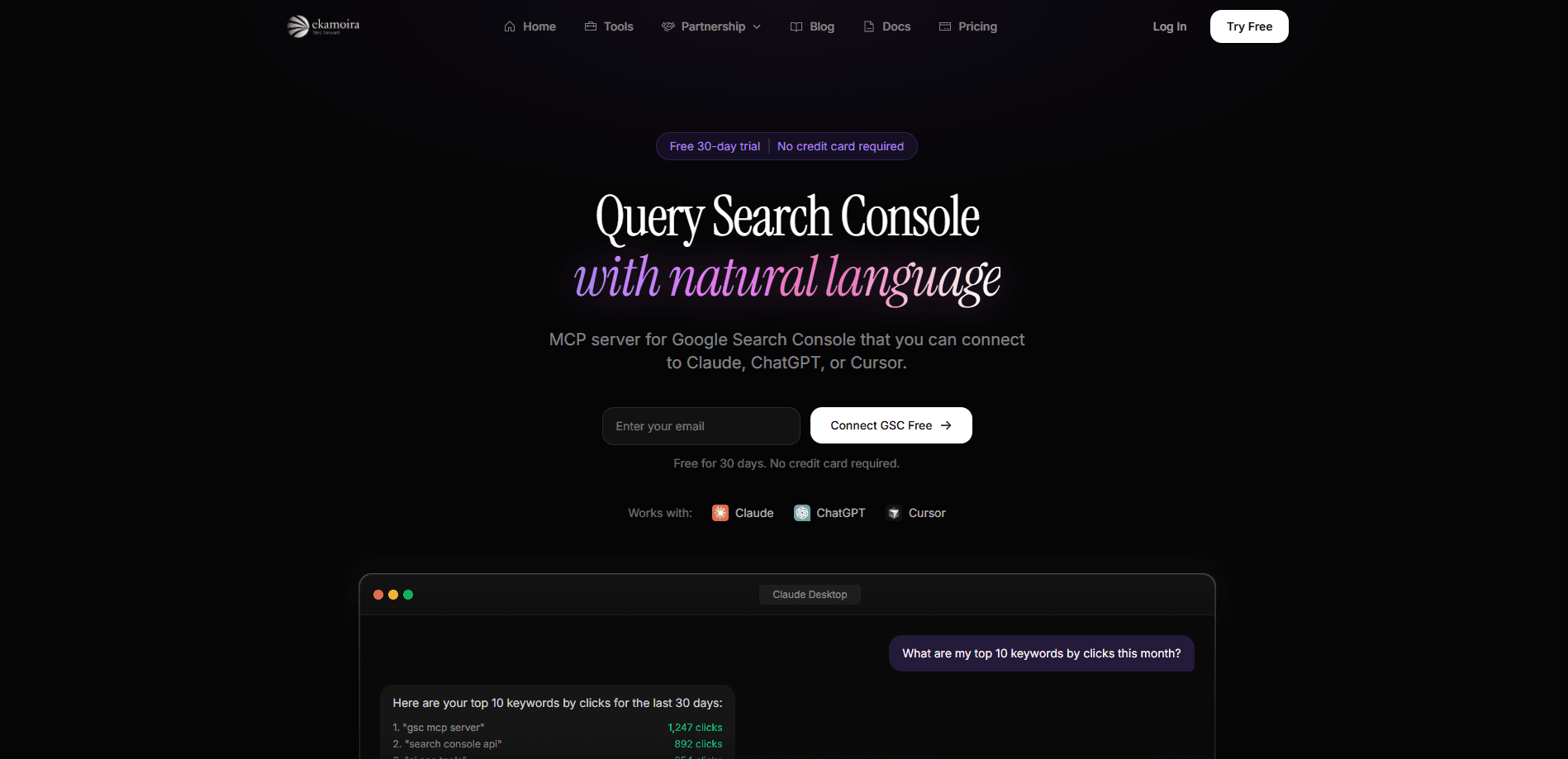The width and height of the screenshot is (1568, 759).
Task: Click the Pricing card icon
Action: (x=945, y=26)
